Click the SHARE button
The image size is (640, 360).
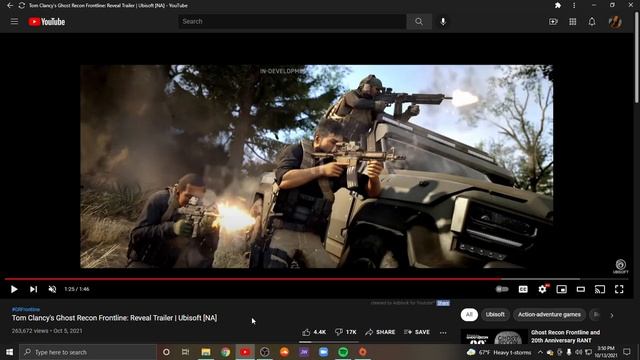pyautogui.click(x=380, y=332)
